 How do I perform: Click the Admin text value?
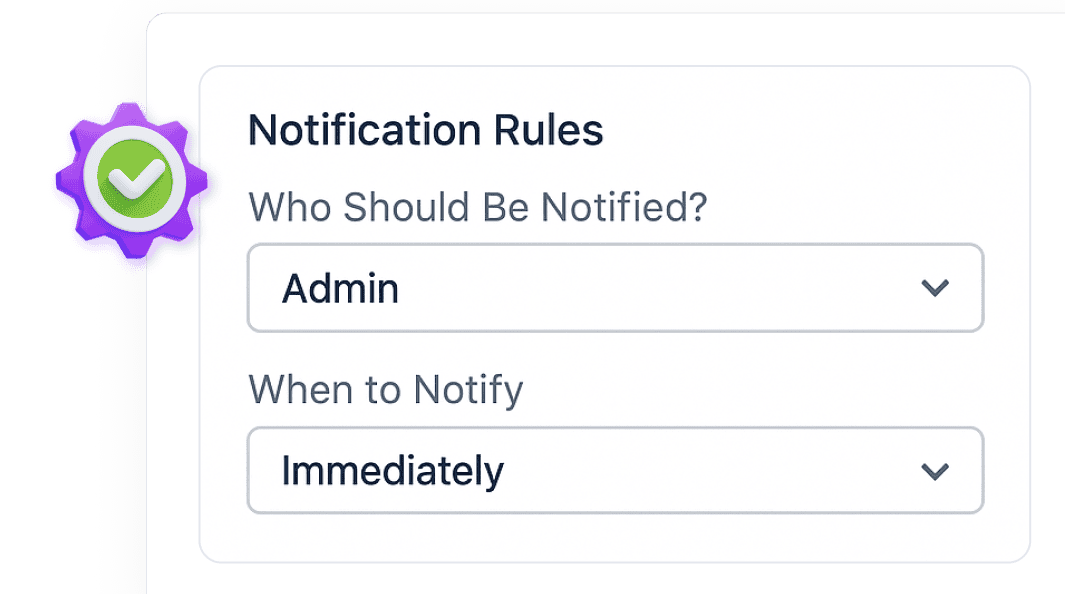pos(340,289)
